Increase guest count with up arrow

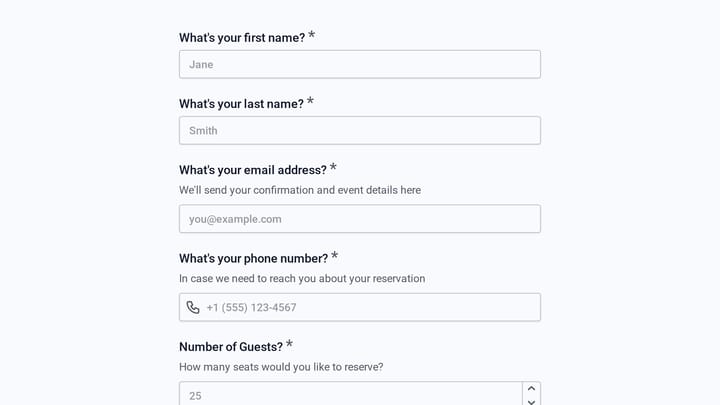coord(531,388)
